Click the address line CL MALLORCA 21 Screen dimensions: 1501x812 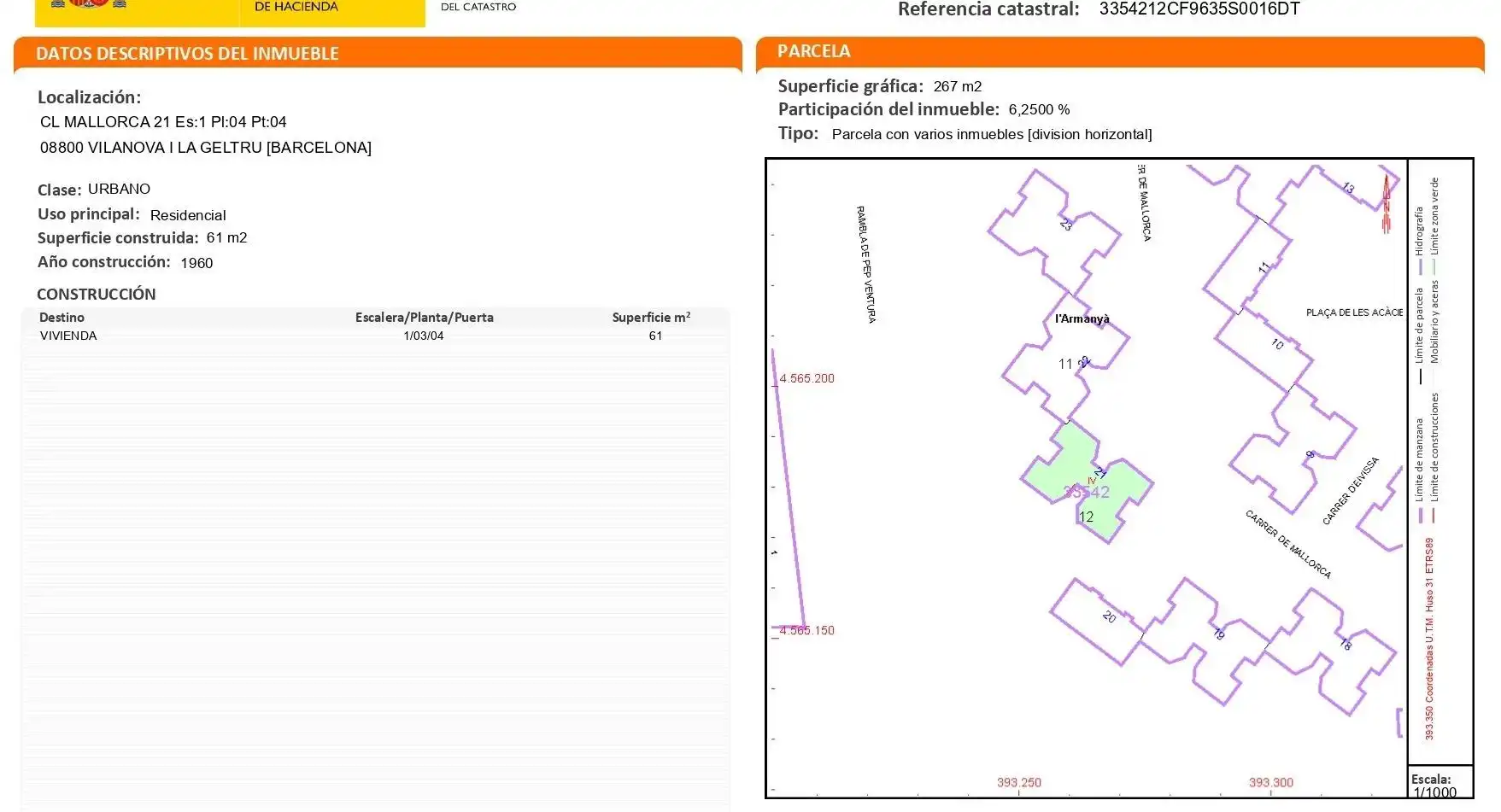point(163,122)
